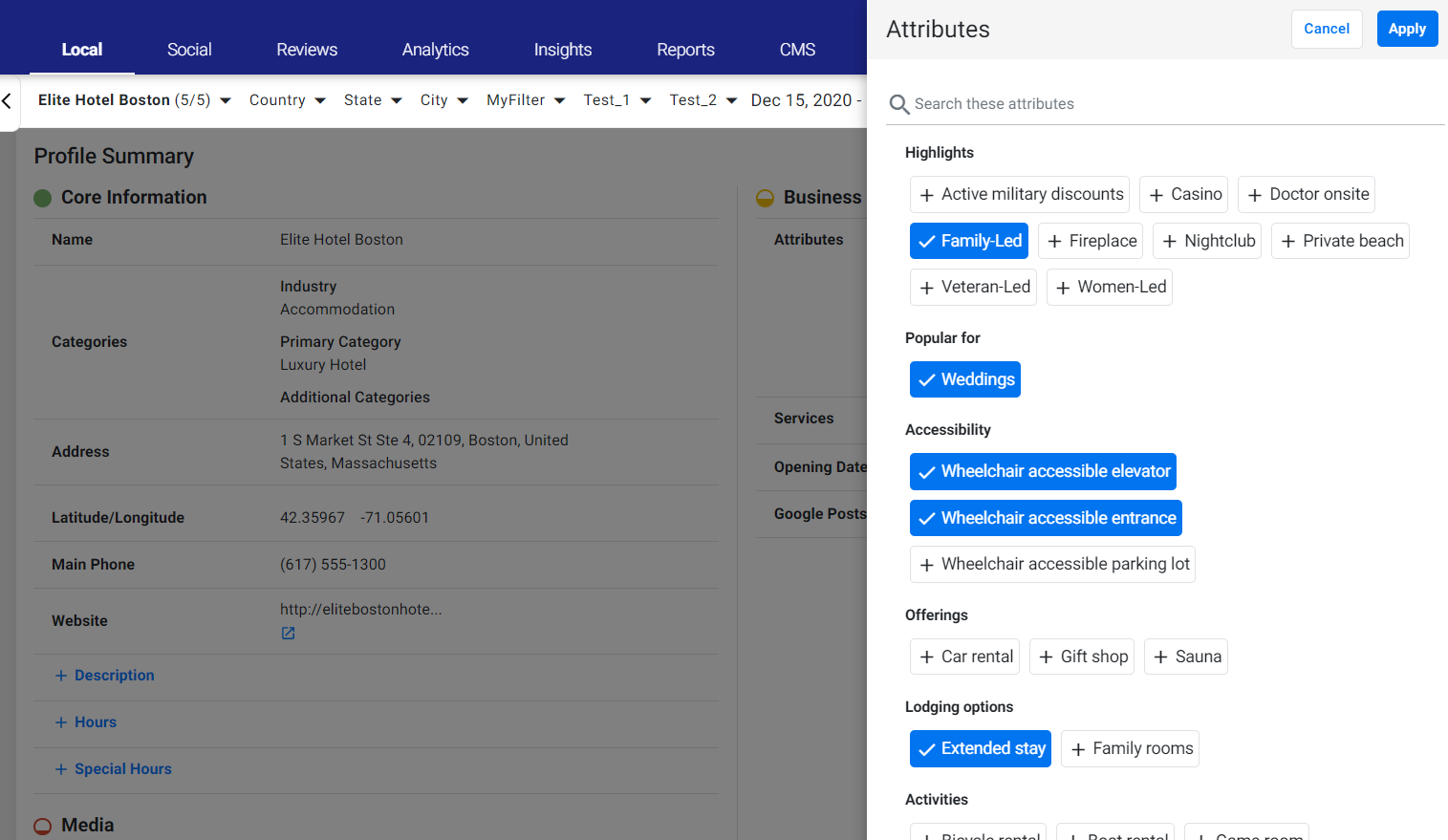Open the State filter dropdown
The image size is (1448, 840).
tap(373, 100)
